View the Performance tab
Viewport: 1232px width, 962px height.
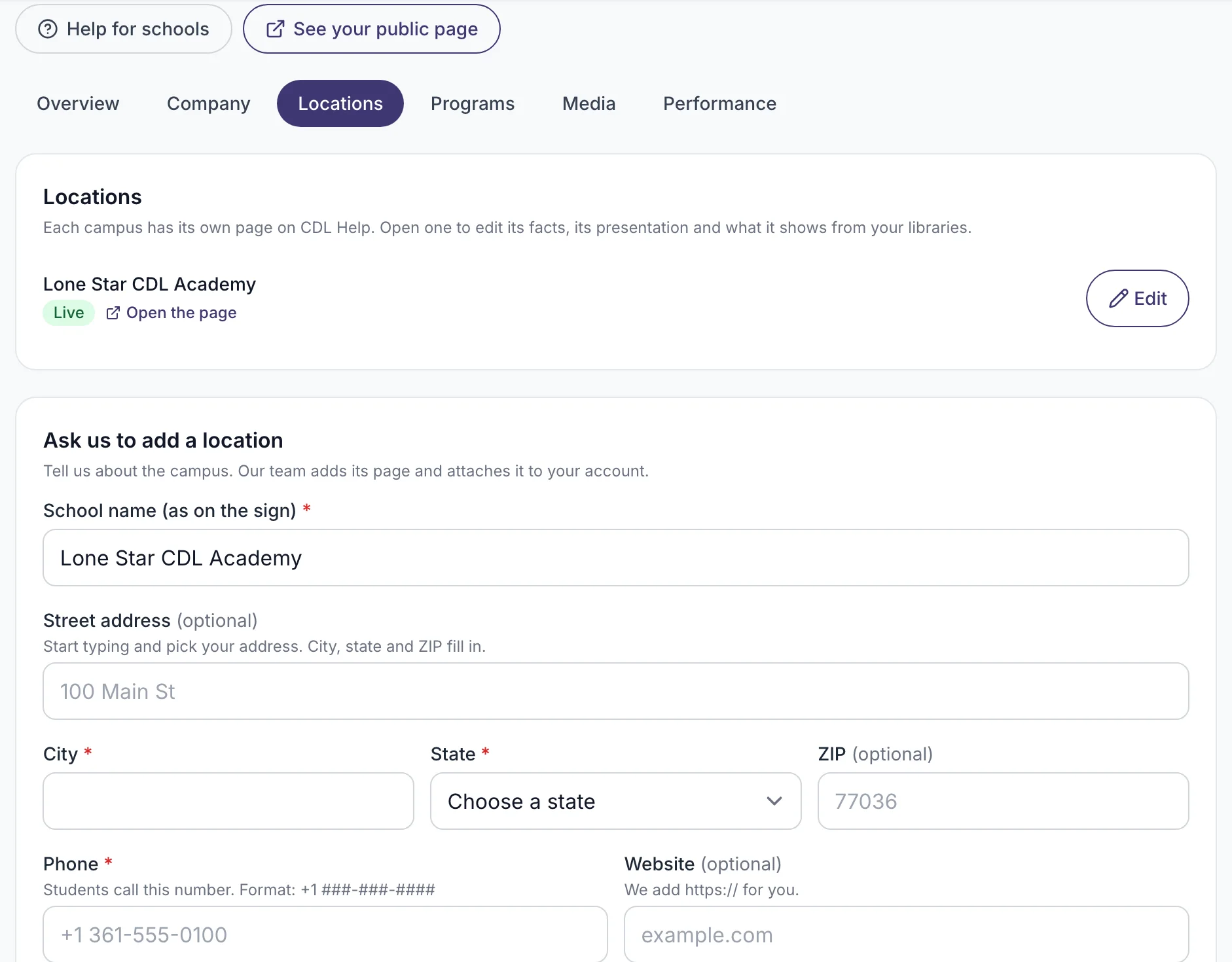[x=720, y=103]
